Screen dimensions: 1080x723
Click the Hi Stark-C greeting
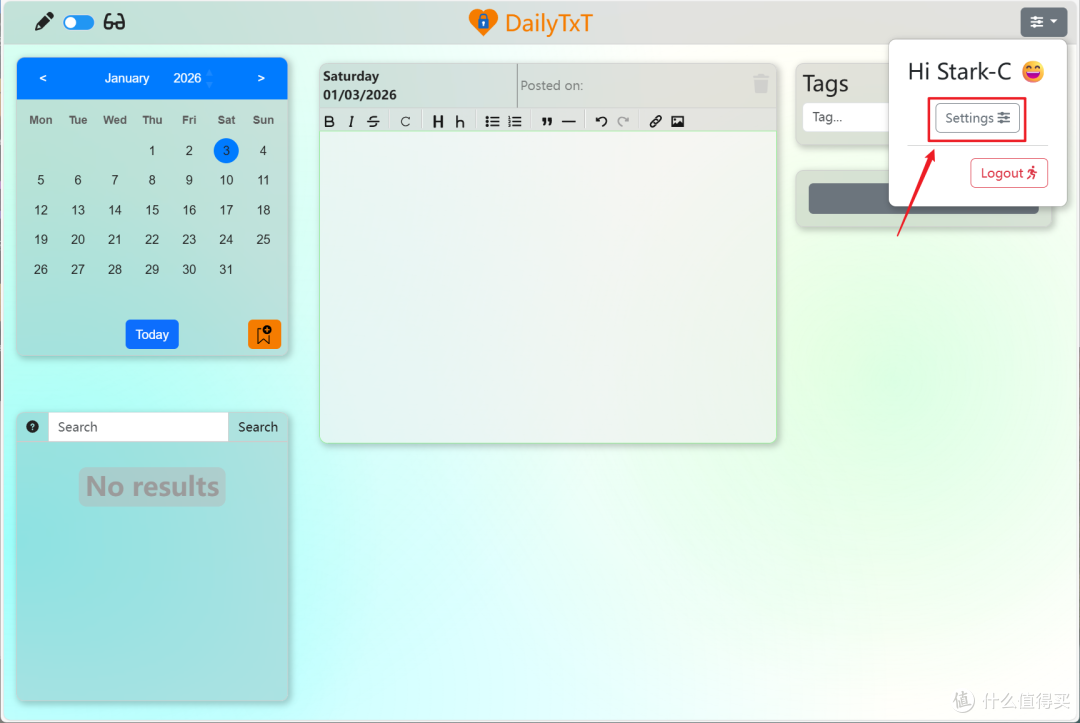[976, 72]
